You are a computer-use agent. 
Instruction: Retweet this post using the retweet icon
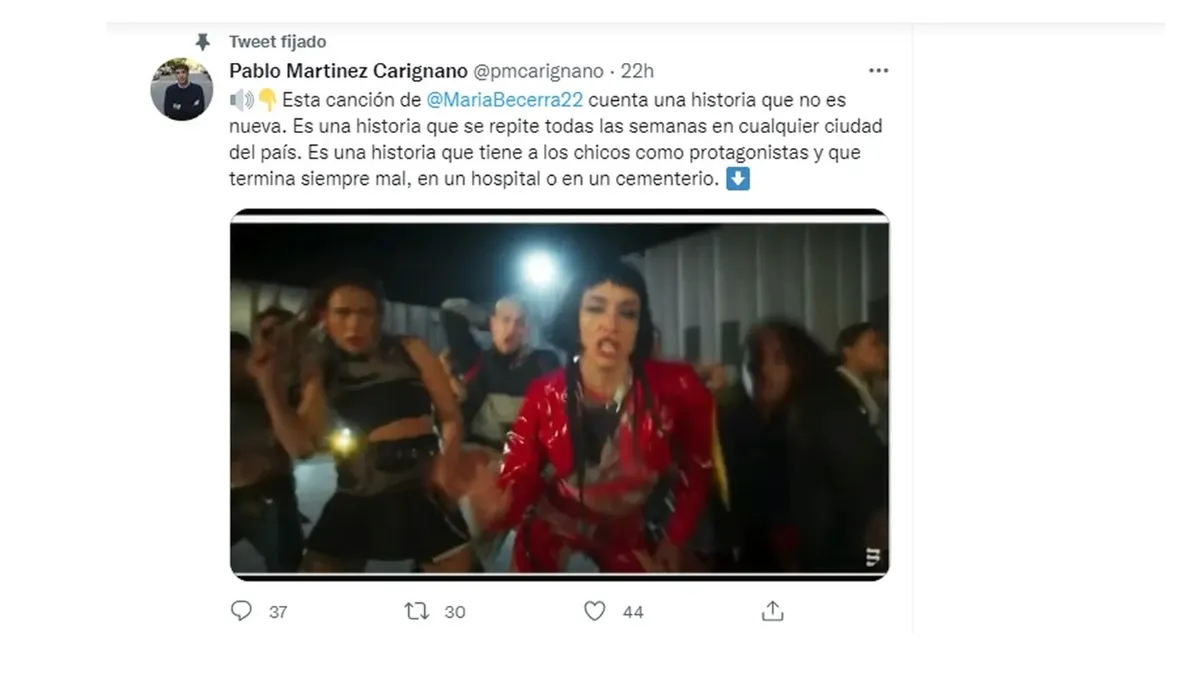point(416,611)
